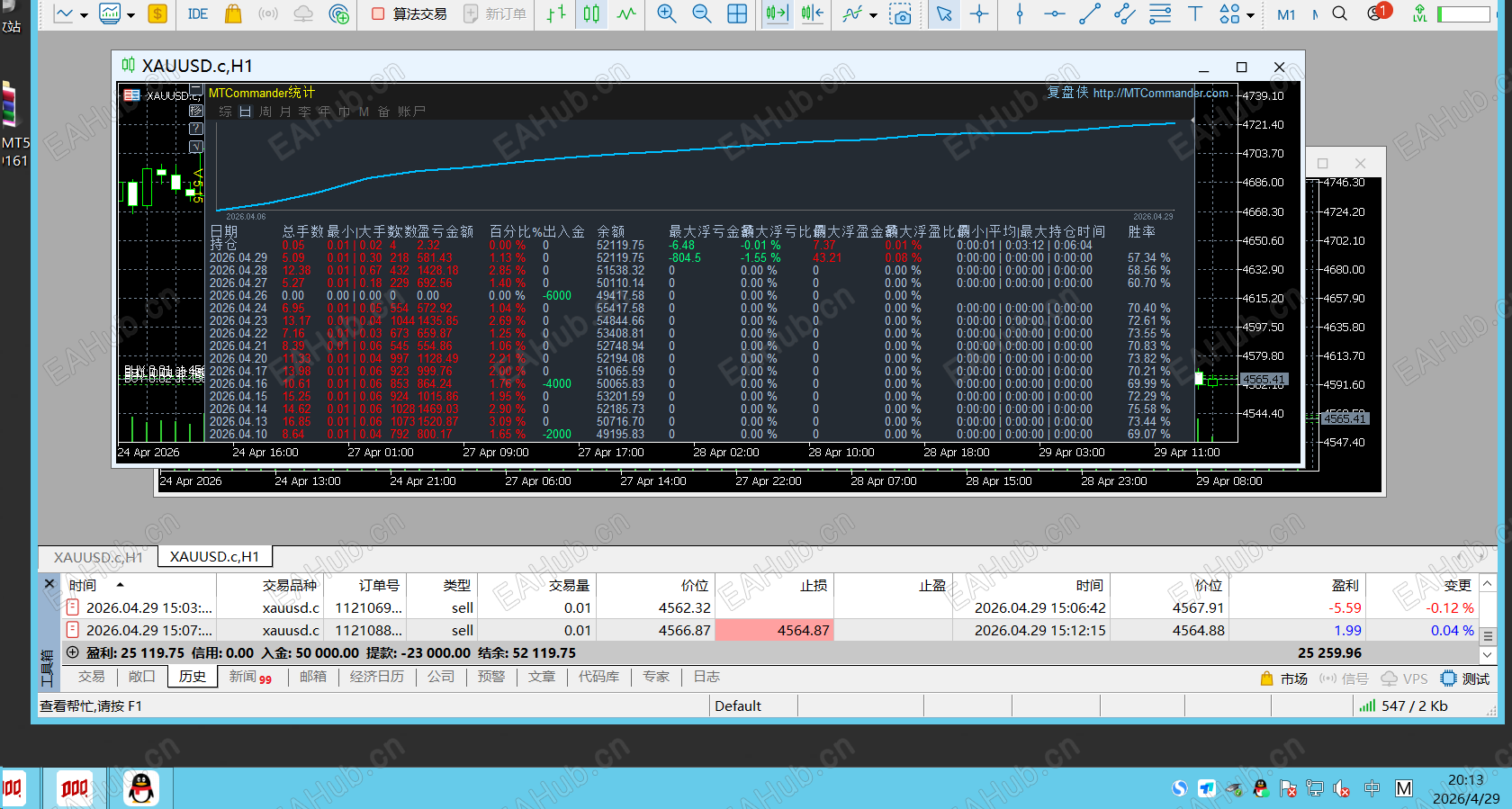Switch chart to bar chart mode
1512x809 pixels.
click(556, 13)
